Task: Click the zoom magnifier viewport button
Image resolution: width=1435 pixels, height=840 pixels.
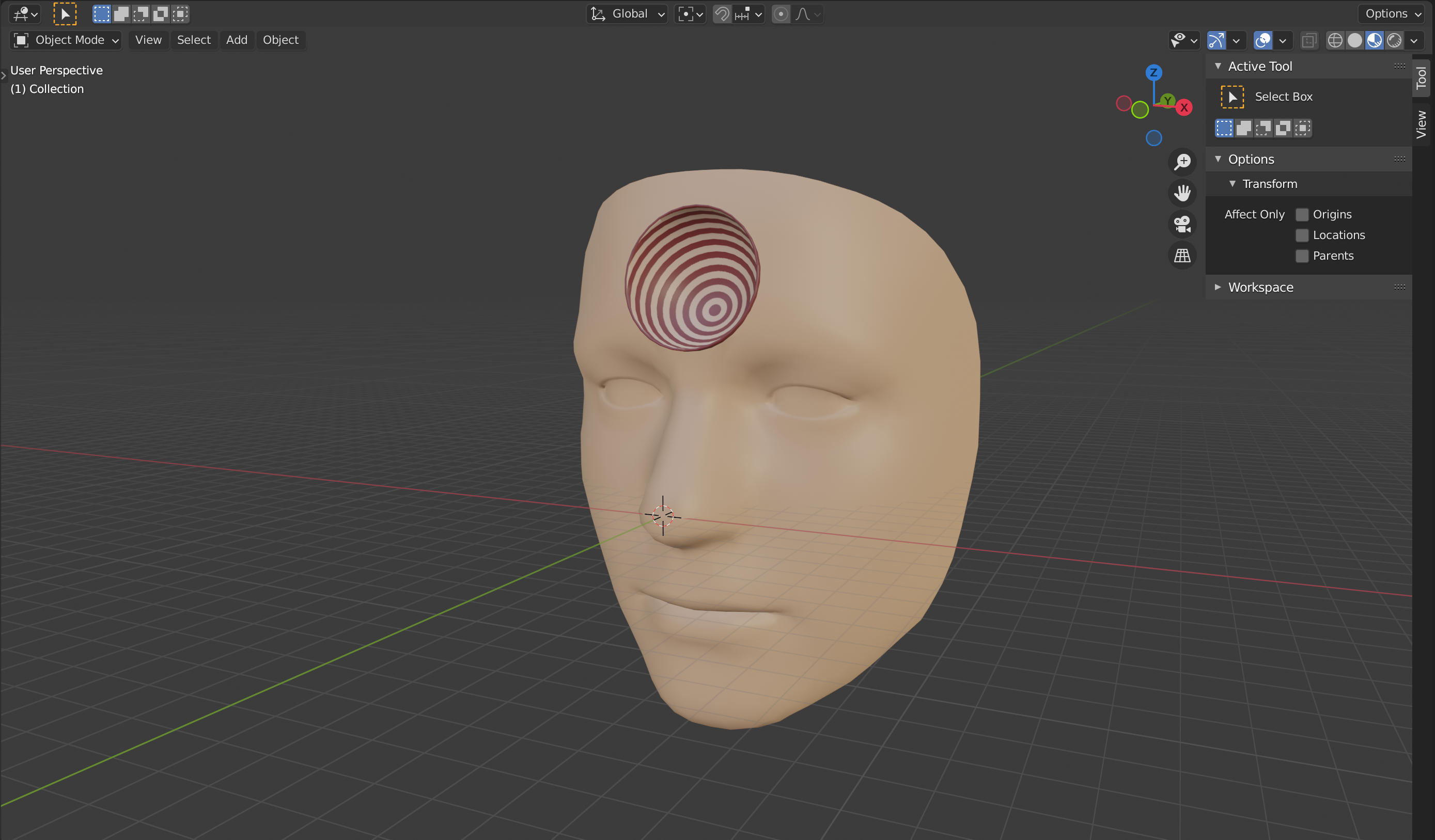Action: (1182, 162)
